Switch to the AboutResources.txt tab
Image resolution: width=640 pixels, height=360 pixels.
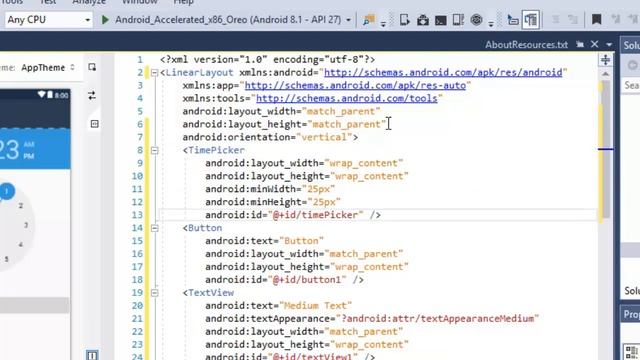pos(526,44)
